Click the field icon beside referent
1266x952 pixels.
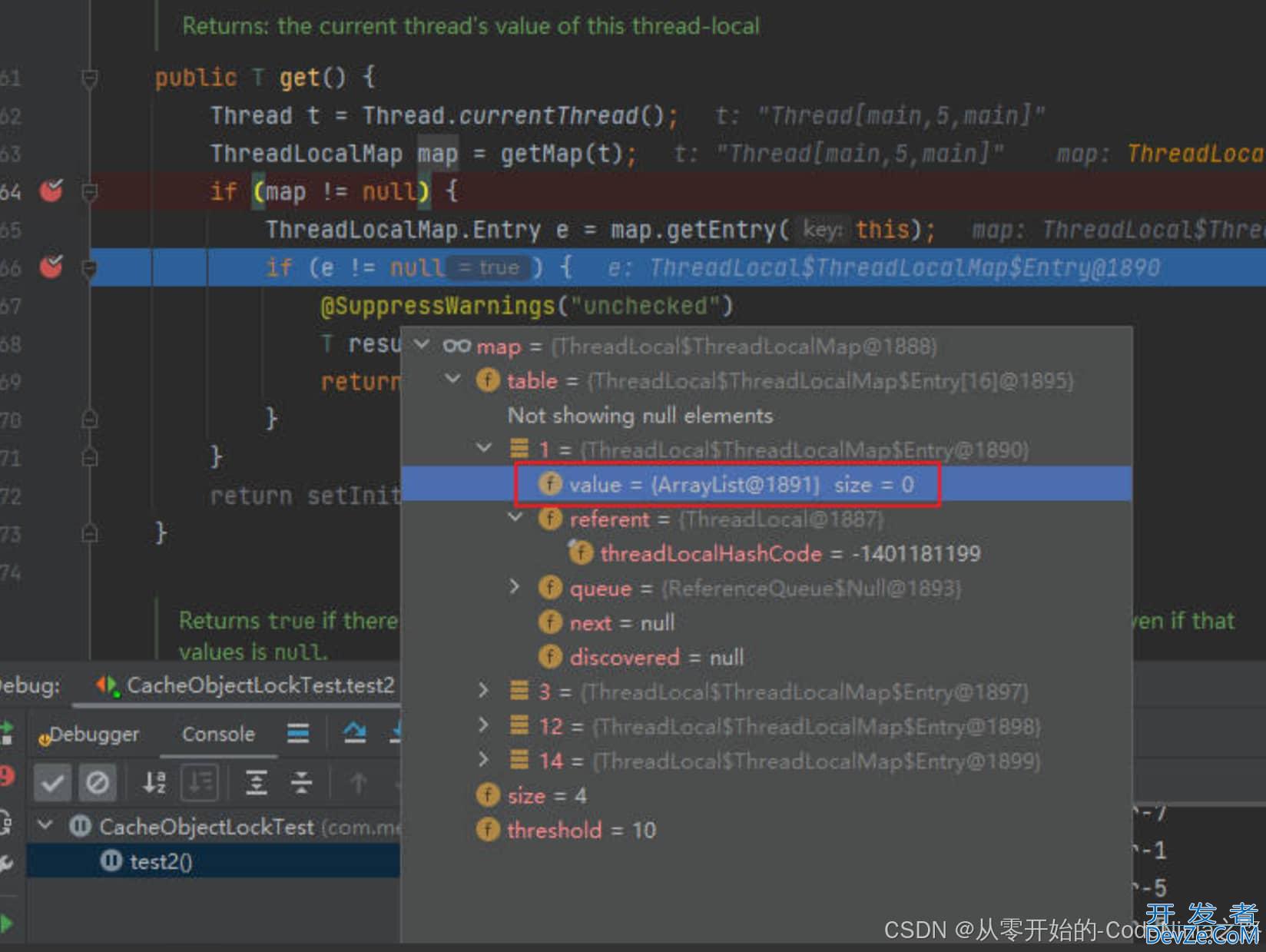pyautogui.click(x=550, y=519)
